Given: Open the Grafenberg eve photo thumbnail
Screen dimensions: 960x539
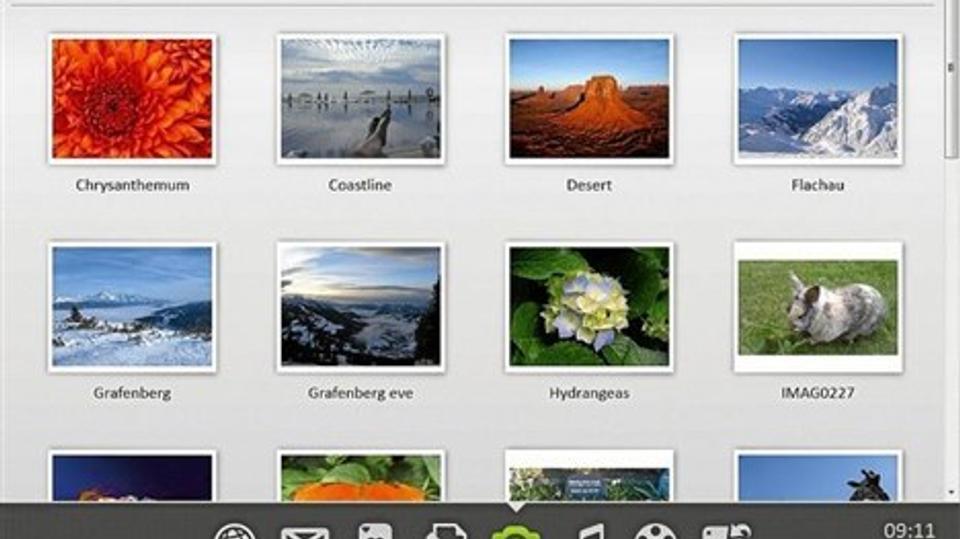Looking at the screenshot, I should pyautogui.click(x=361, y=307).
